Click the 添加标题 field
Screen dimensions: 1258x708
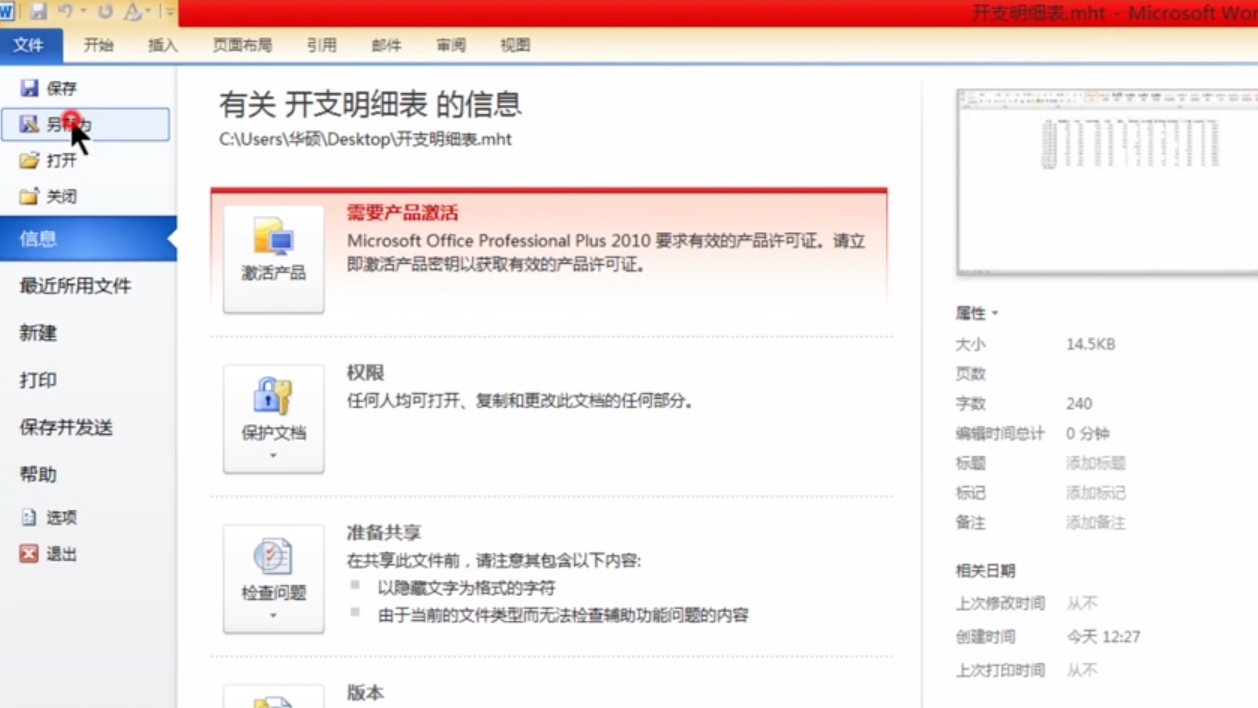coord(1096,463)
